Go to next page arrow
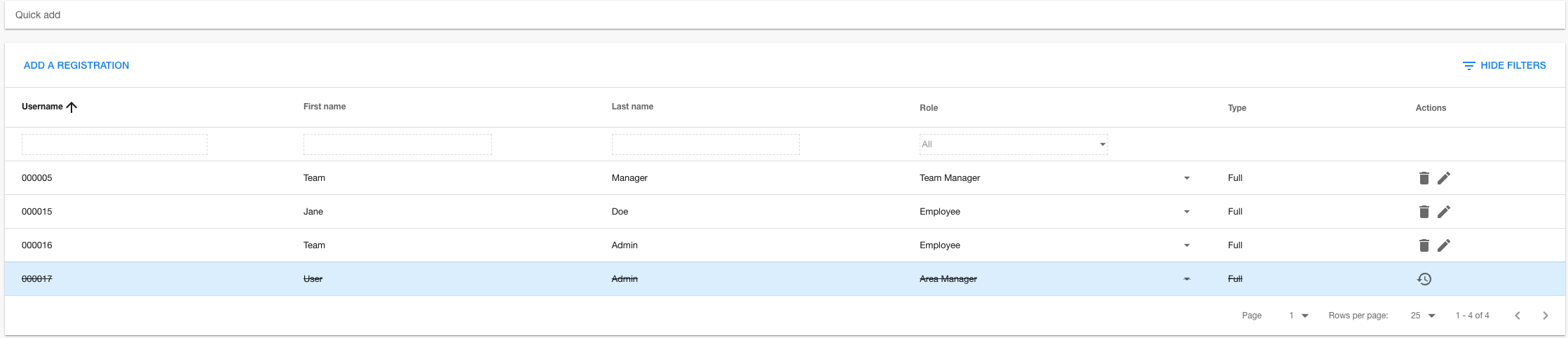 pyautogui.click(x=1545, y=316)
